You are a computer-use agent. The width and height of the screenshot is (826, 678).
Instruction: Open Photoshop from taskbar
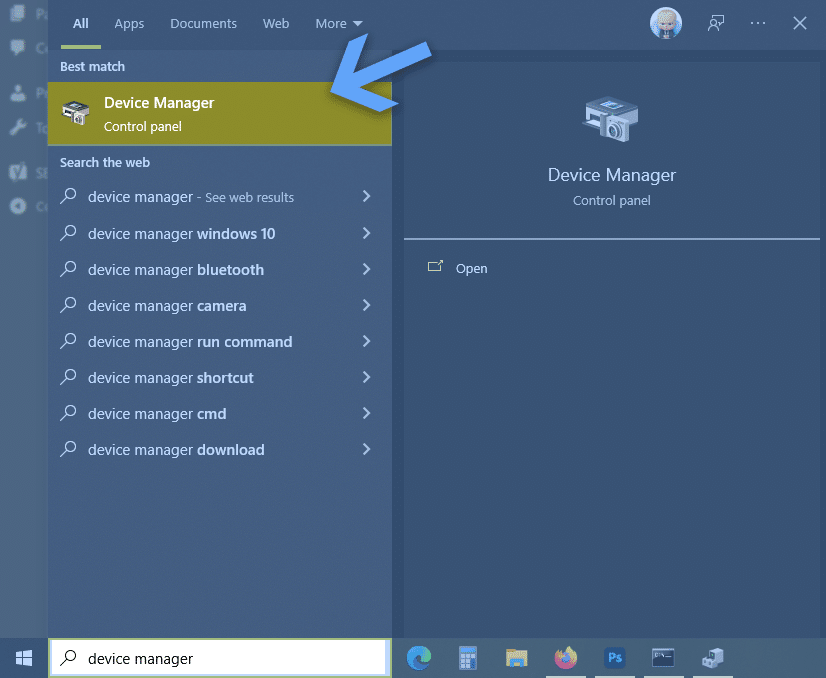[615, 658]
